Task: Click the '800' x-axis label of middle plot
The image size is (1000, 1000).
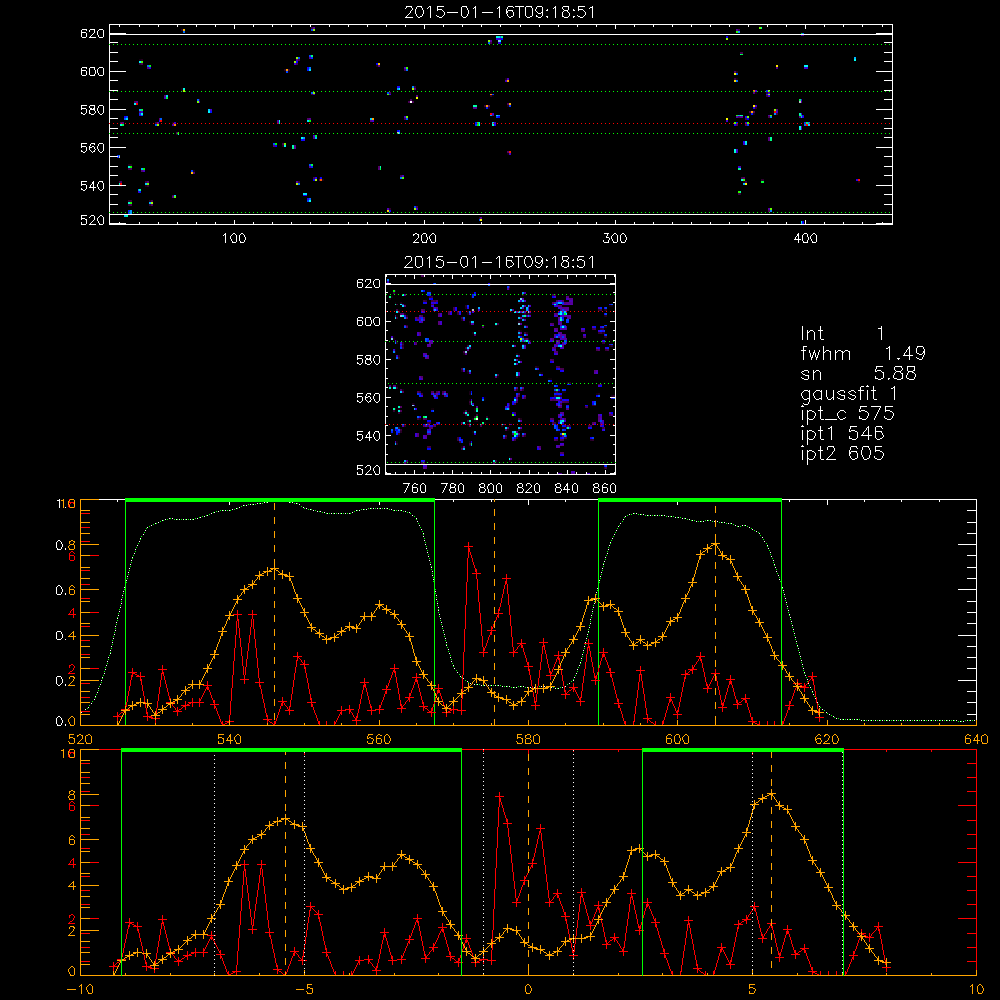Action: [491, 489]
